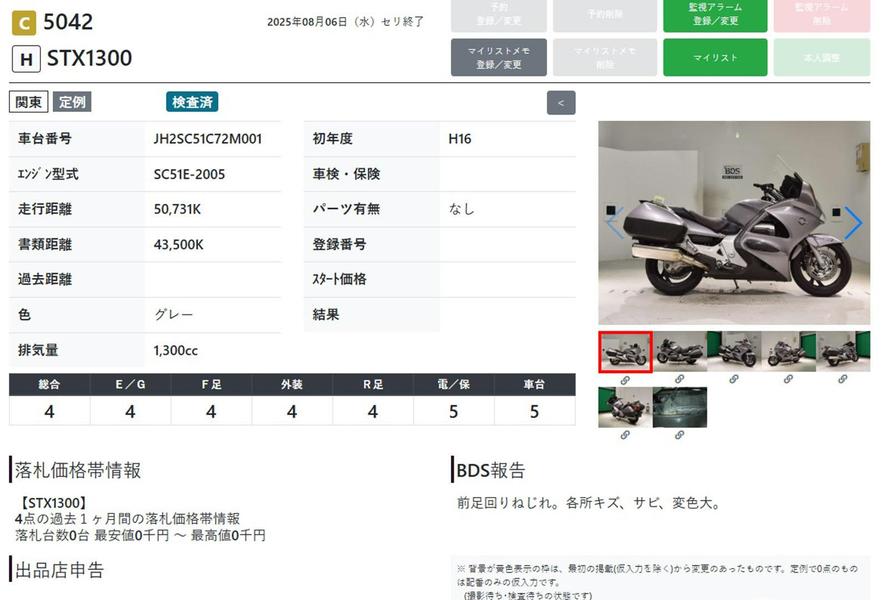This screenshot has width=887, height=600.
Task: Select the 関東 region tag
Action: [x=29, y=102]
